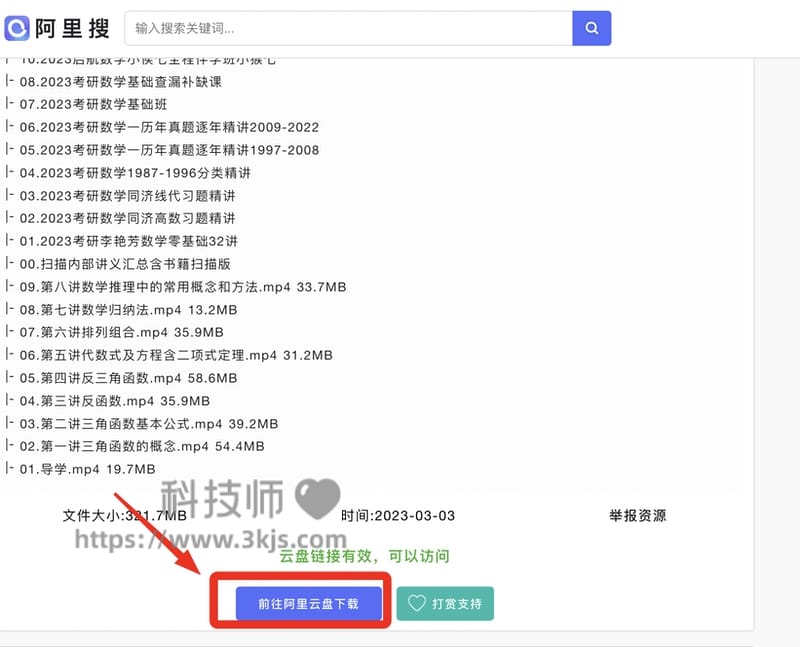Click the 打赏支持 button

pyautogui.click(x=445, y=604)
